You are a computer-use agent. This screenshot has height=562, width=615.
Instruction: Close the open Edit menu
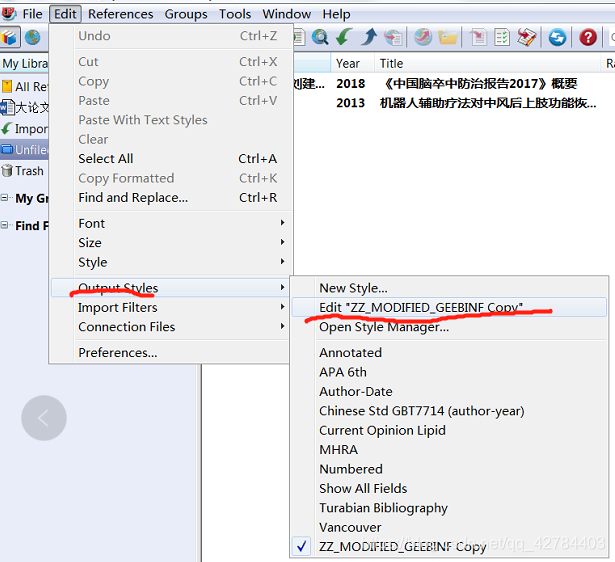point(66,14)
